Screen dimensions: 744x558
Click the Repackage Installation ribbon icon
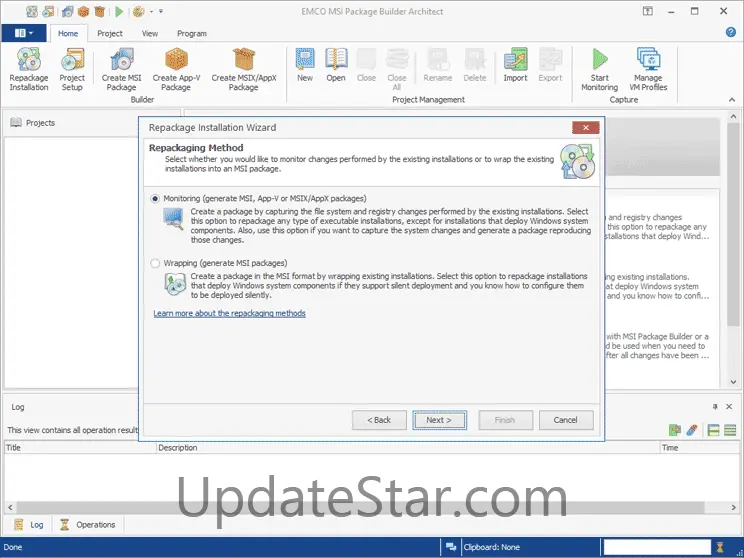click(29, 69)
